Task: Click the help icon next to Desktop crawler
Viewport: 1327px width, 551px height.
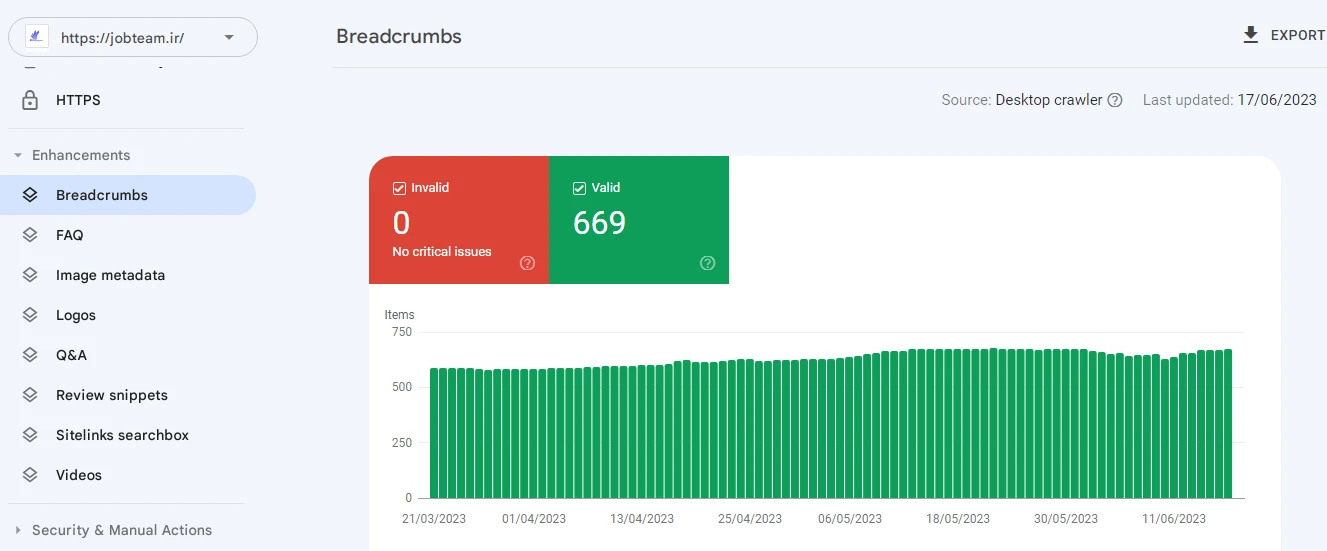Action: coord(1115,100)
